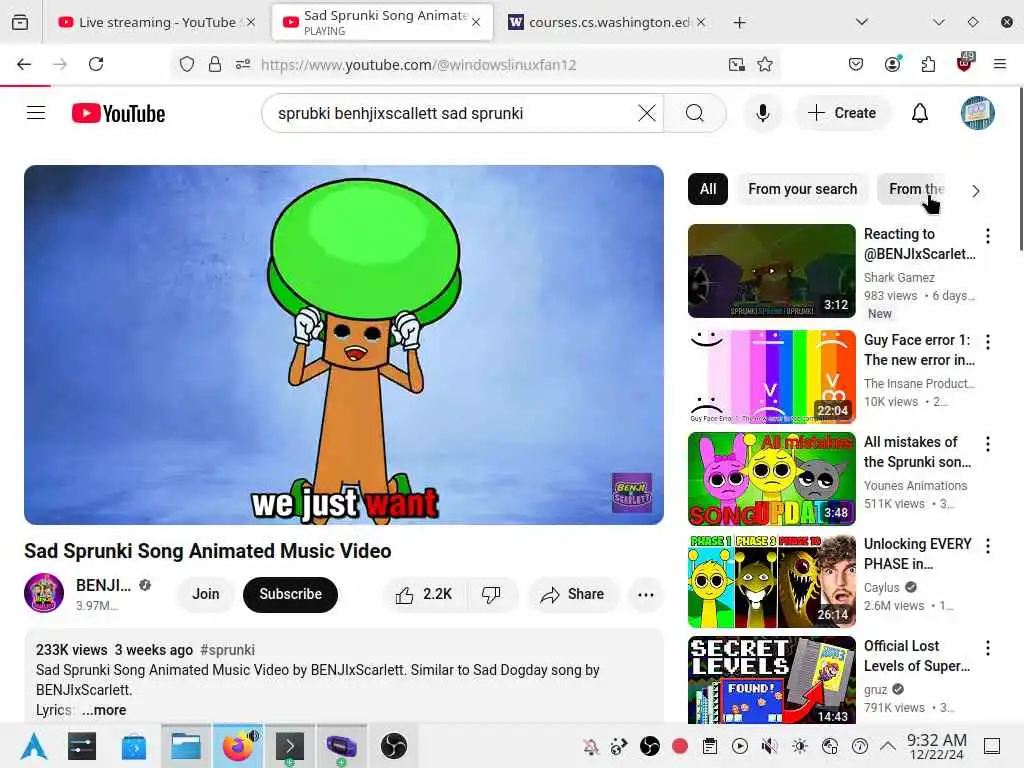Click red recording indicator in tray

[680, 746]
